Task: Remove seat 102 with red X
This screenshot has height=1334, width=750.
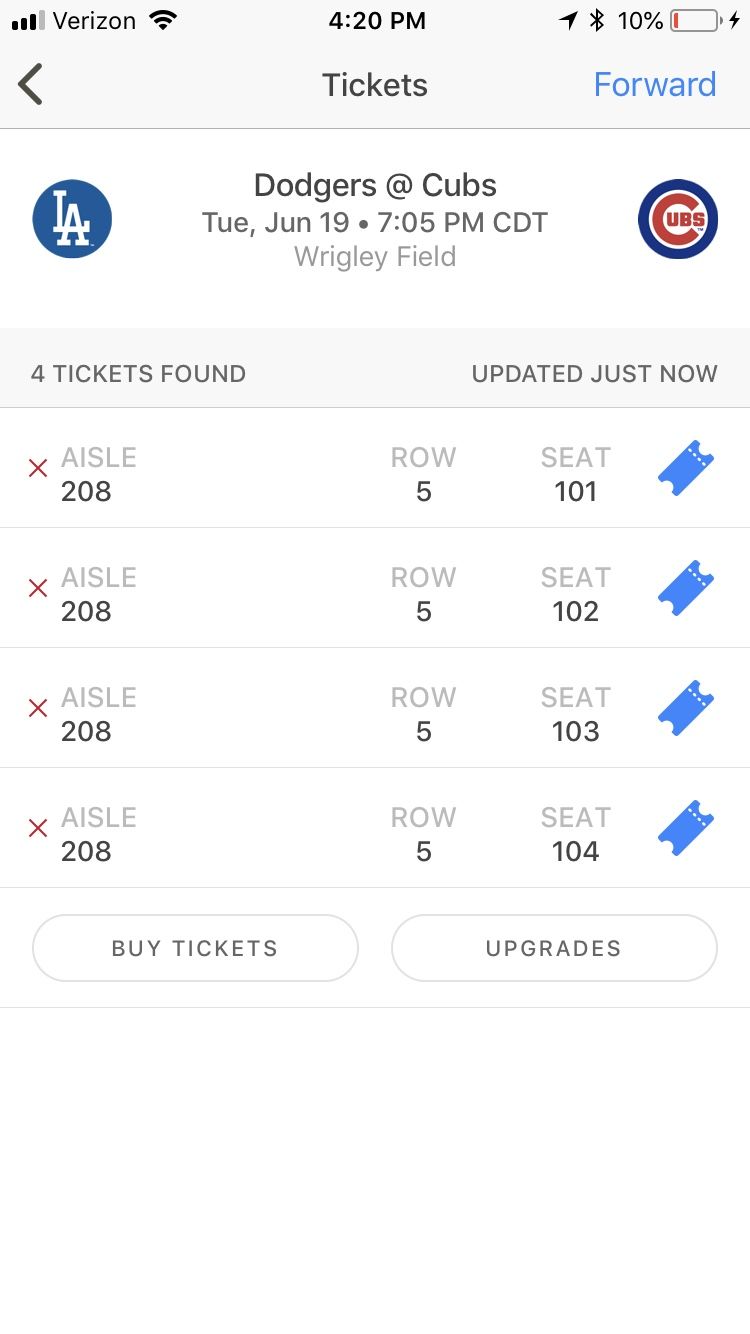Action: (x=38, y=588)
